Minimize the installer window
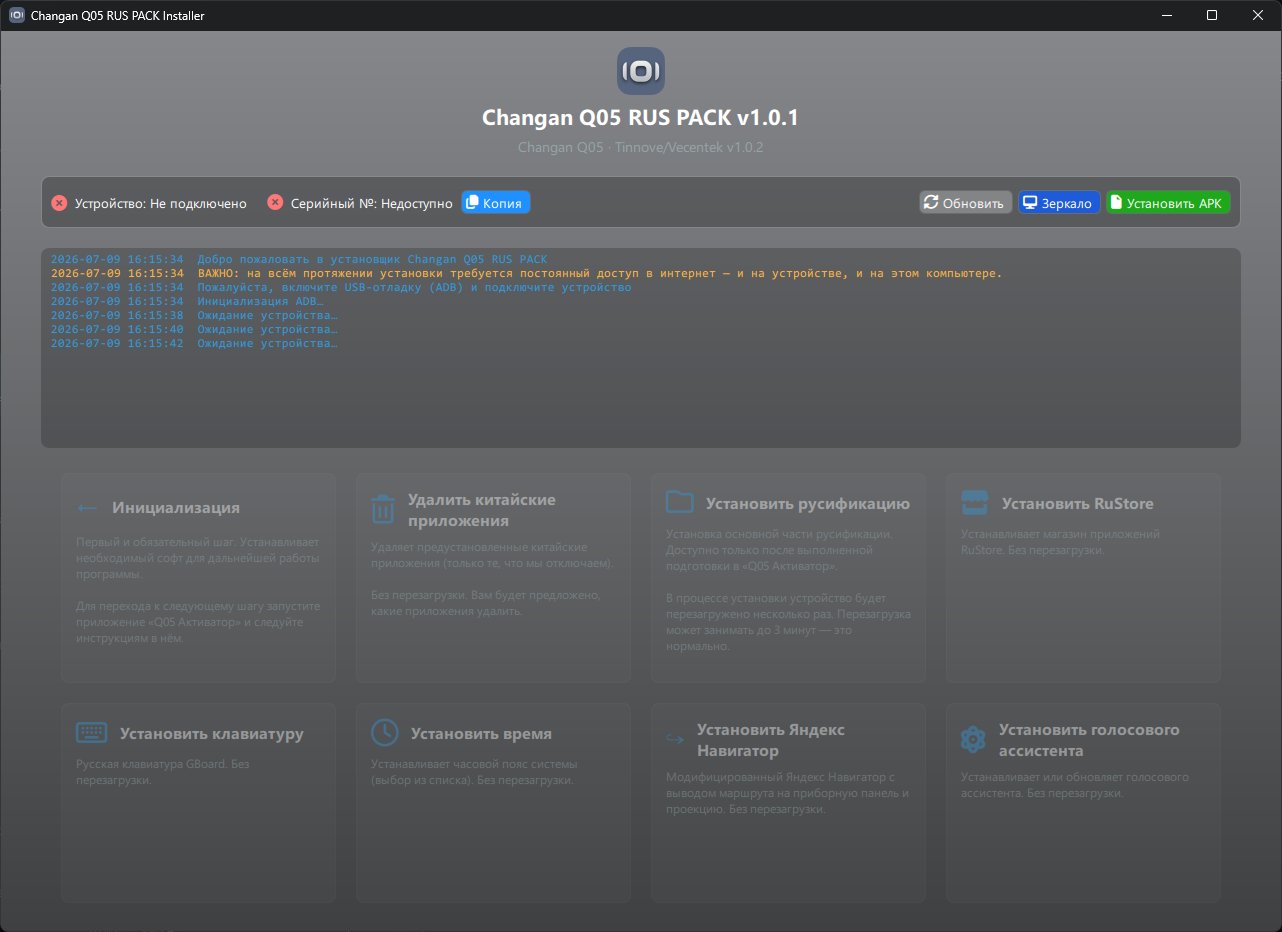1282x932 pixels. coord(1166,15)
